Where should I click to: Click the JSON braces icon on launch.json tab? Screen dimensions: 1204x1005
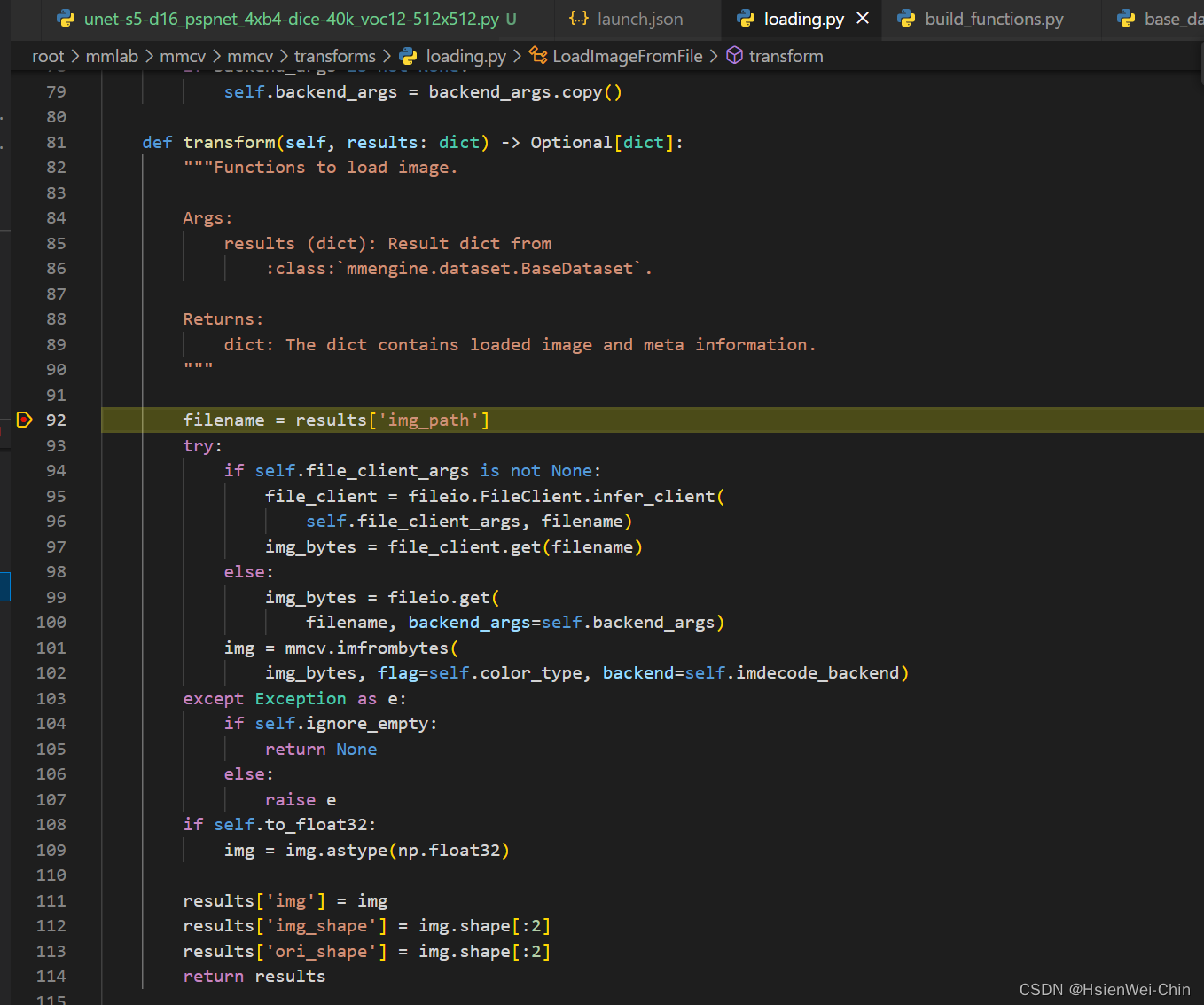(x=579, y=19)
